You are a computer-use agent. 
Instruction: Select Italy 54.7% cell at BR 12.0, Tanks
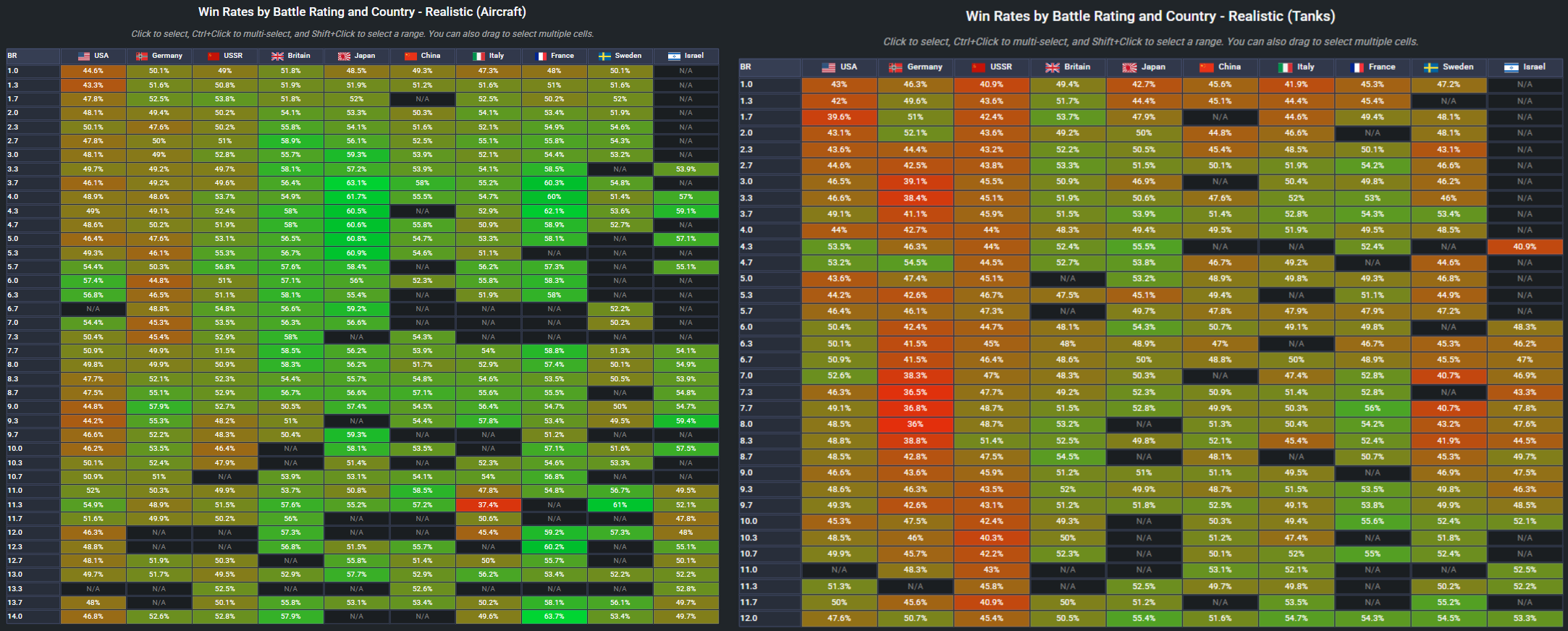(x=1296, y=618)
